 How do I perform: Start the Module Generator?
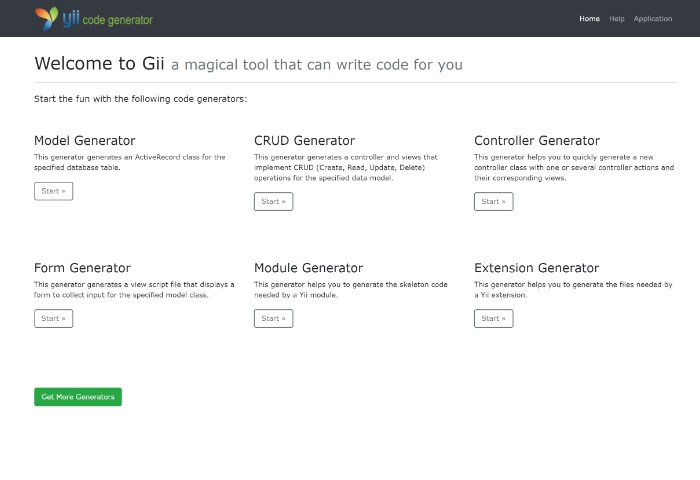pos(273,318)
